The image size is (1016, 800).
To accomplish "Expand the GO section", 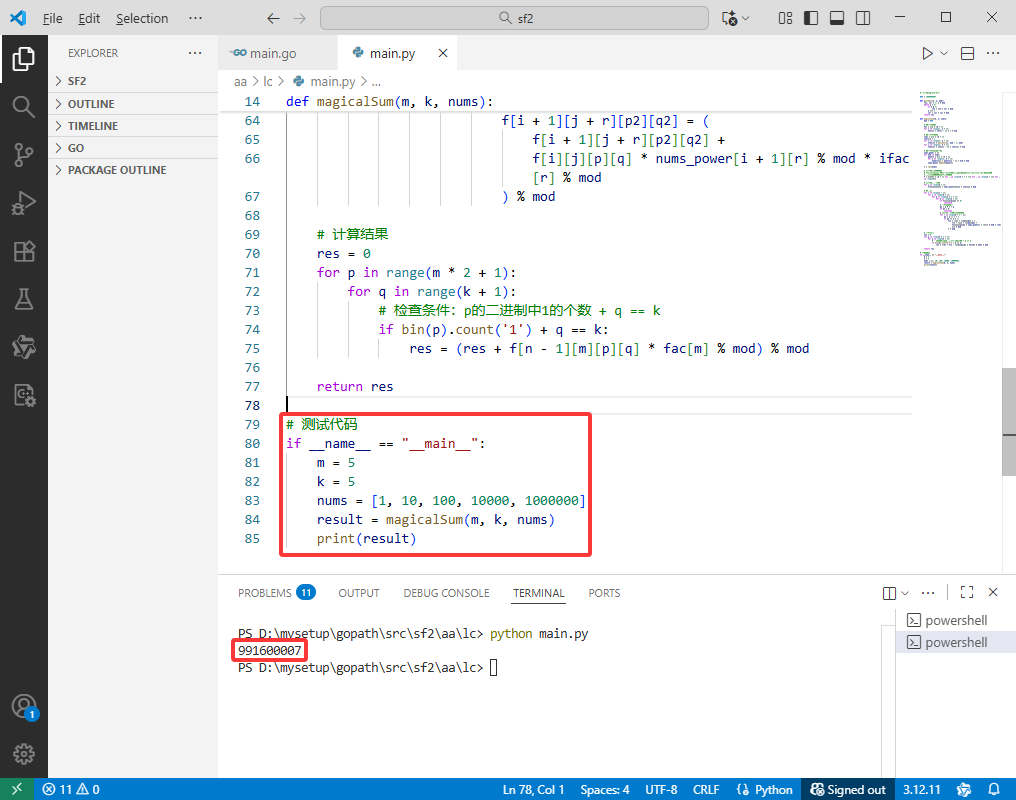I will click(x=133, y=148).
